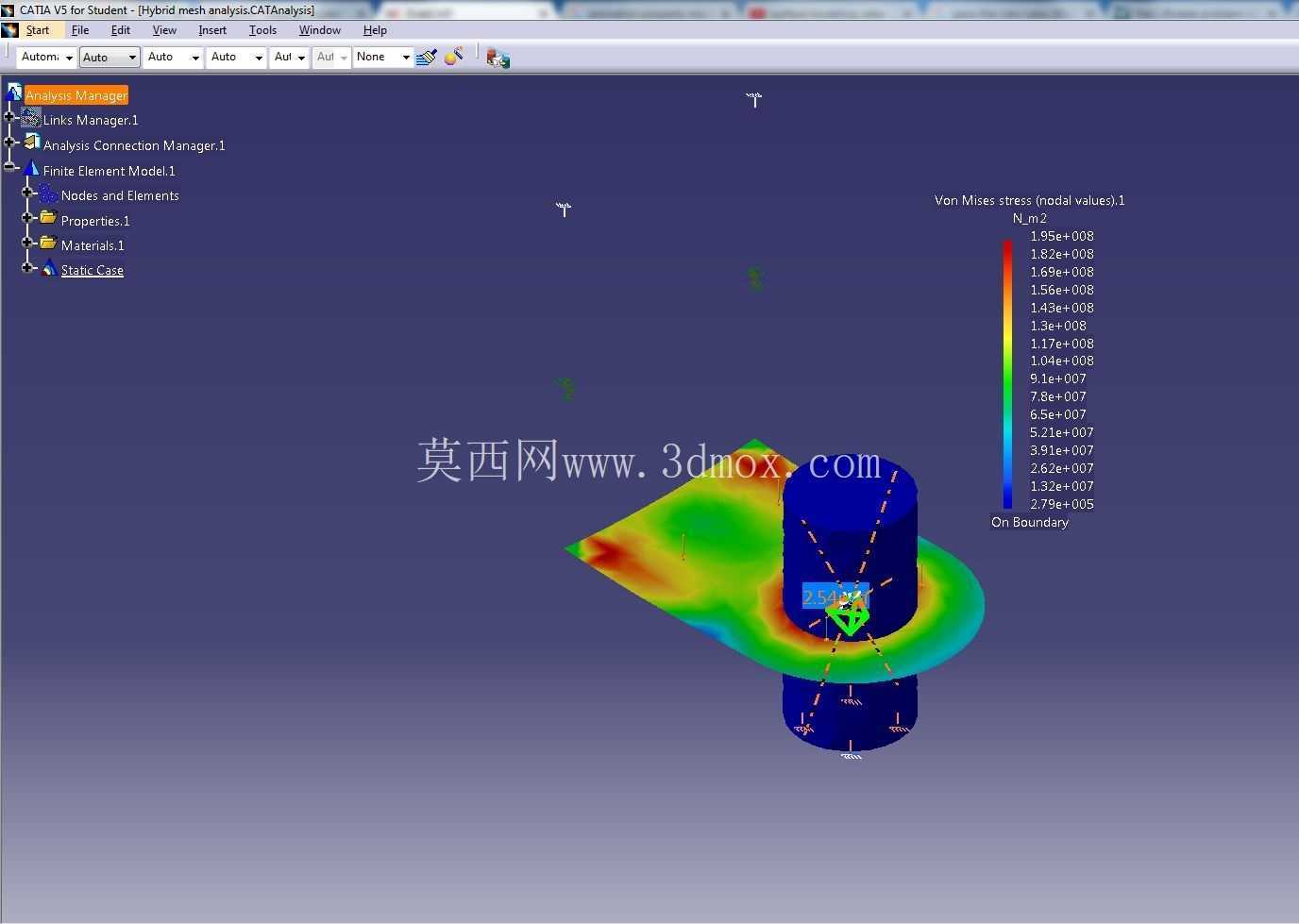Open the Tools menu
The height and width of the screenshot is (924, 1299).
262,30
